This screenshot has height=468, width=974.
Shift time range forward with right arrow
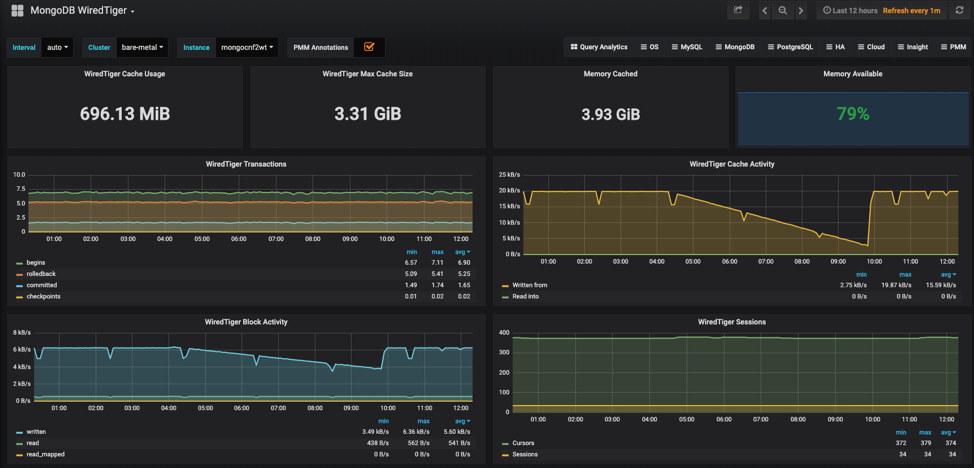pyautogui.click(x=801, y=11)
